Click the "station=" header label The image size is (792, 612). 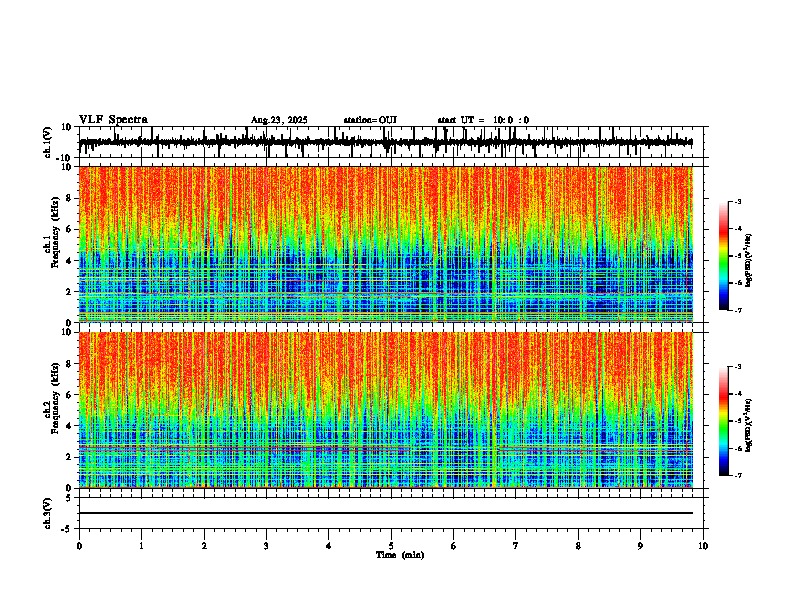[361, 120]
